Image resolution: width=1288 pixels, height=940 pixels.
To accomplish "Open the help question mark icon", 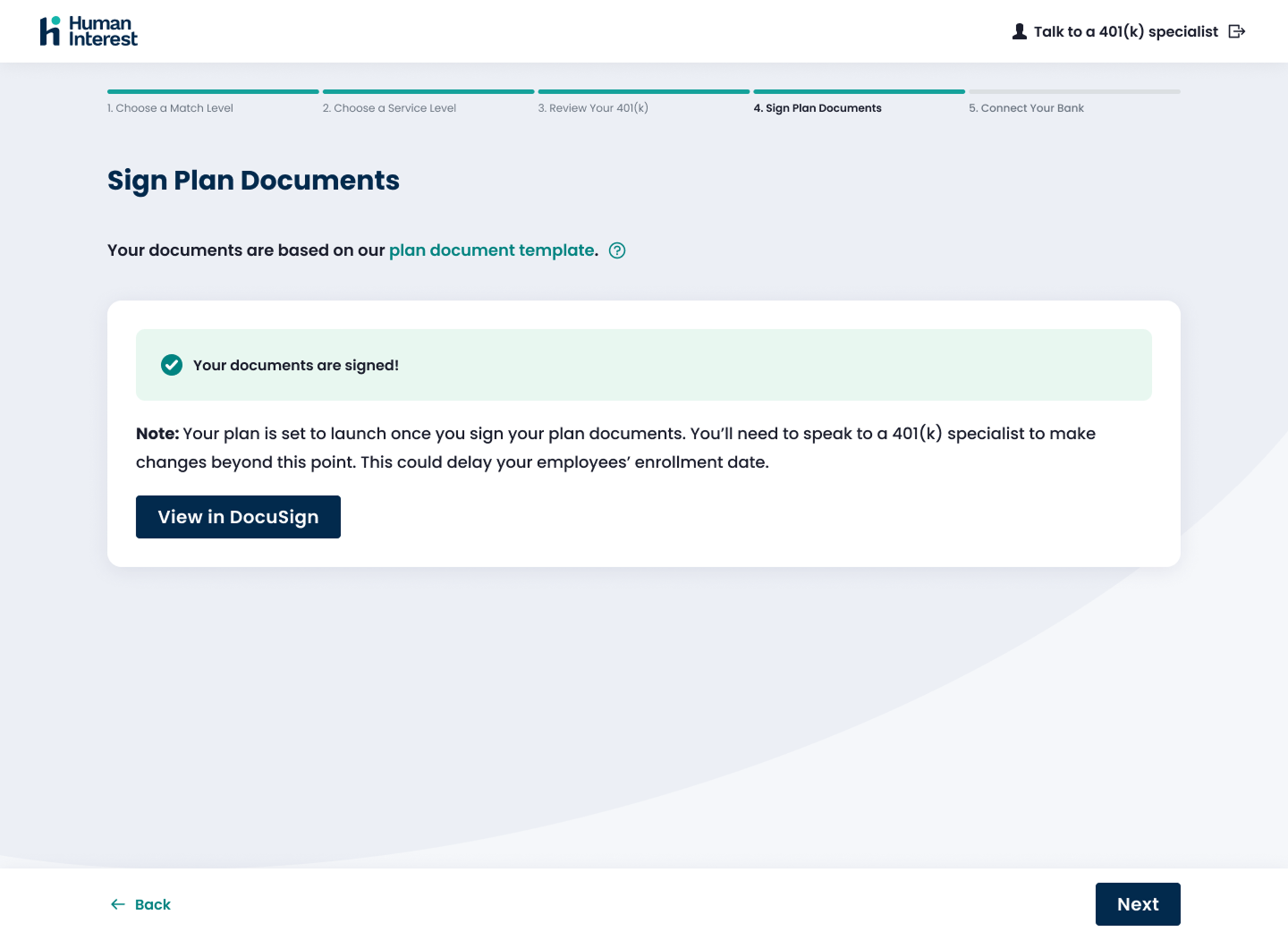I will 617,250.
